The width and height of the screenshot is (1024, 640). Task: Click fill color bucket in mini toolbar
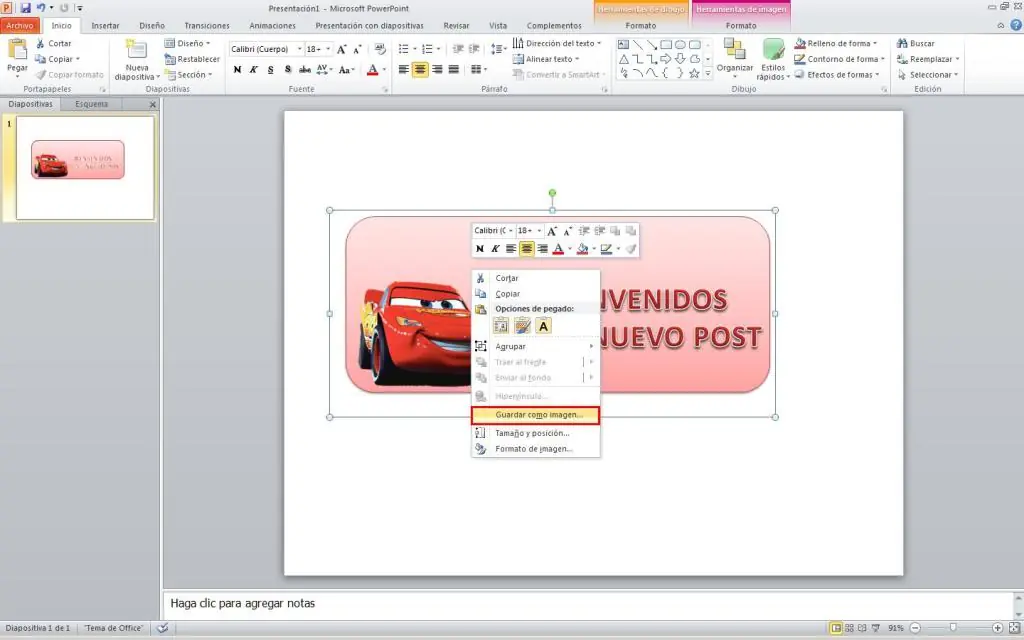583,249
